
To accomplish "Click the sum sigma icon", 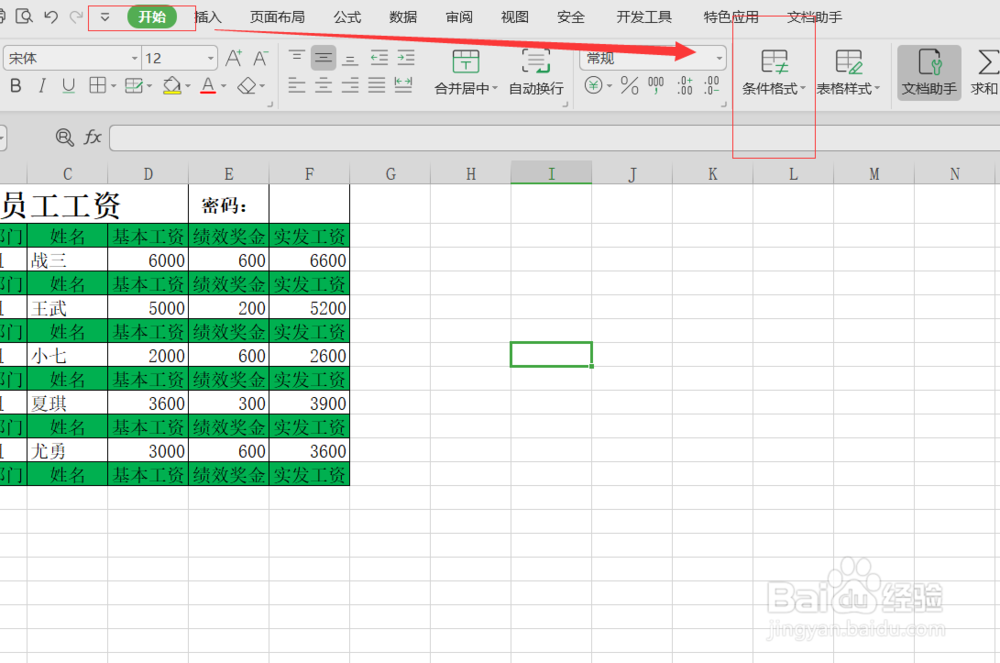I will click(x=987, y=62).
